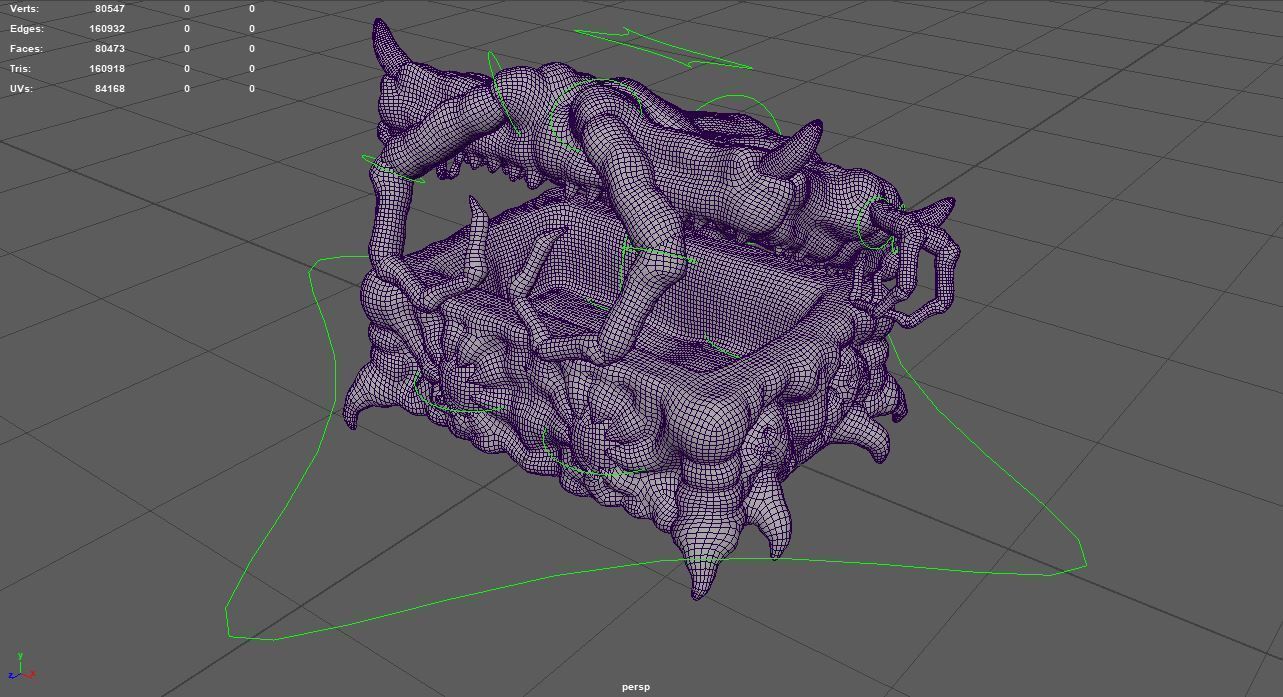Click the UV count value 84168
Screen dimensions: 1283x697
click(x=109, y=89)
